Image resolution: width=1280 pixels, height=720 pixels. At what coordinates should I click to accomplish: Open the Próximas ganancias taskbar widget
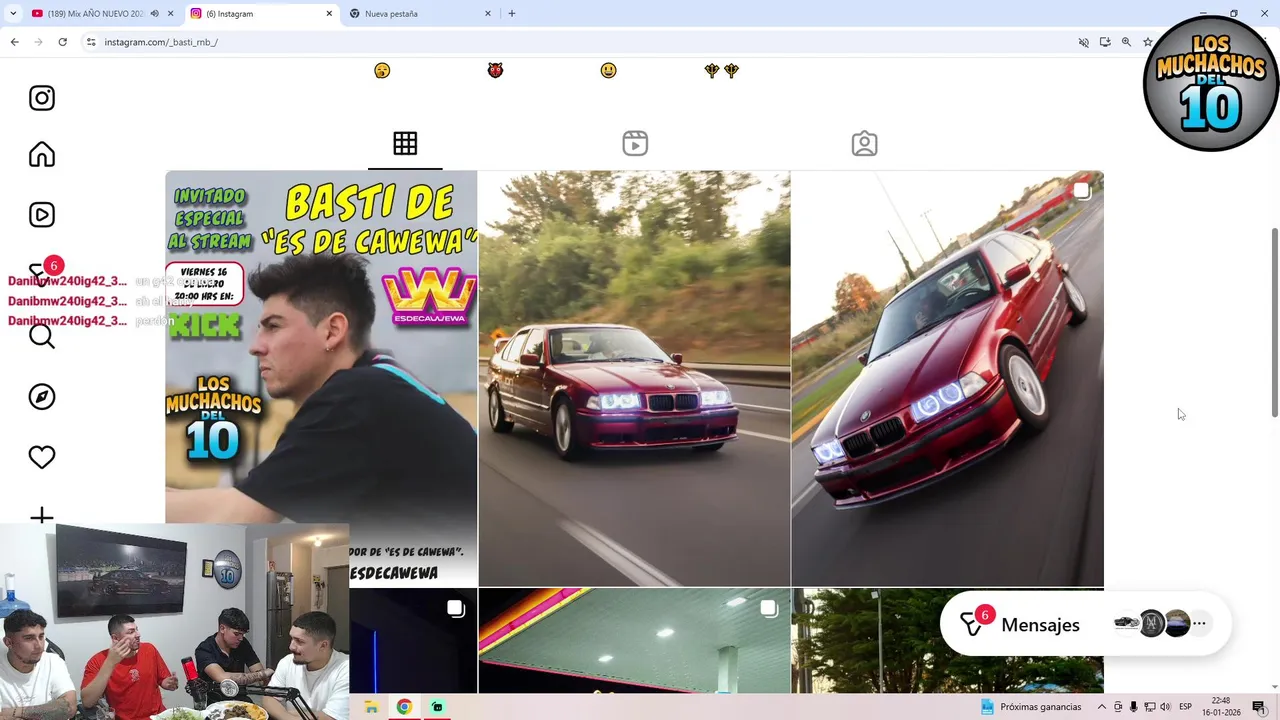tap(1030, 707)
